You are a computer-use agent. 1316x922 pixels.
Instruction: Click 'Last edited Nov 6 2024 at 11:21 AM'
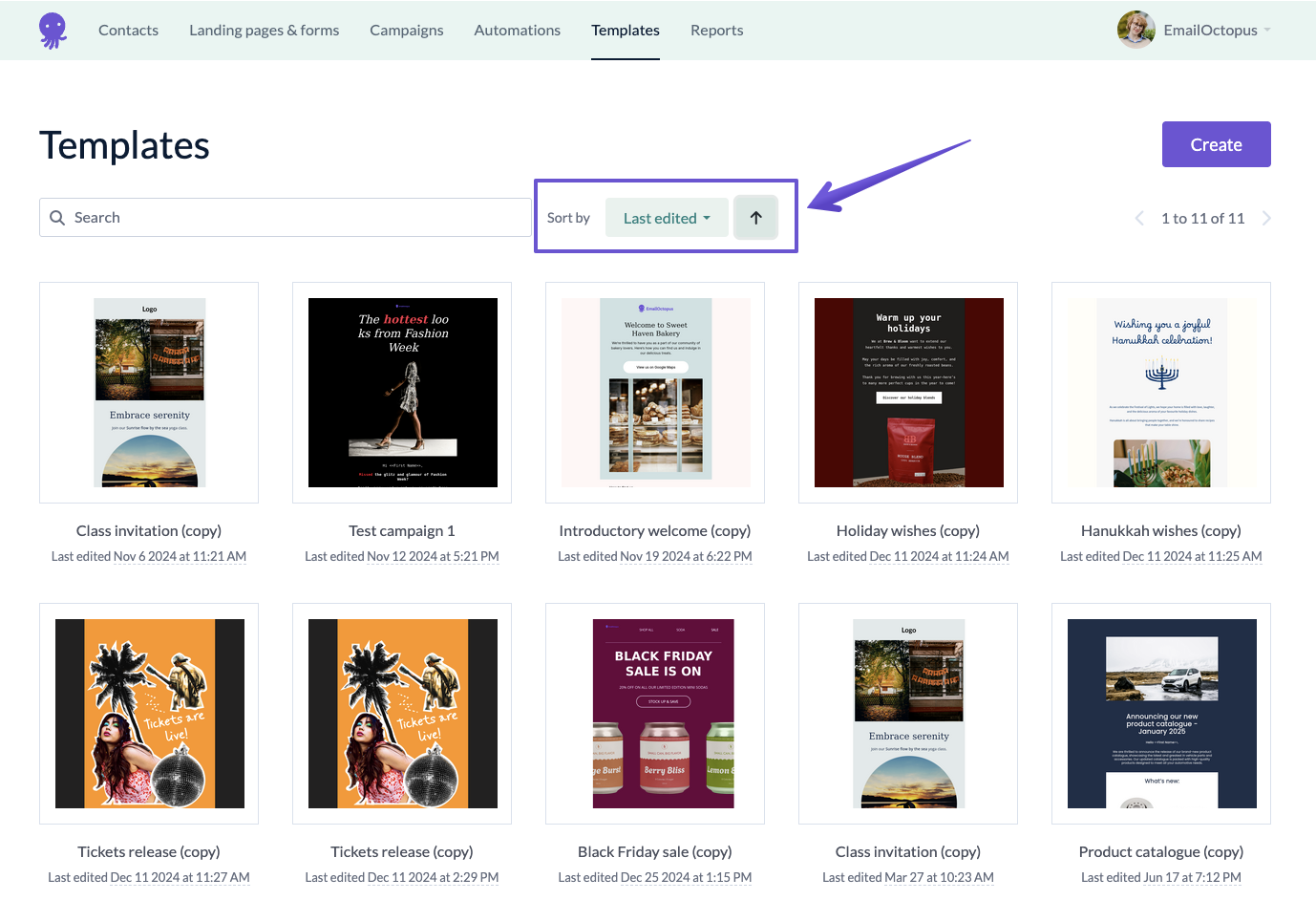(x=149, y=556)
